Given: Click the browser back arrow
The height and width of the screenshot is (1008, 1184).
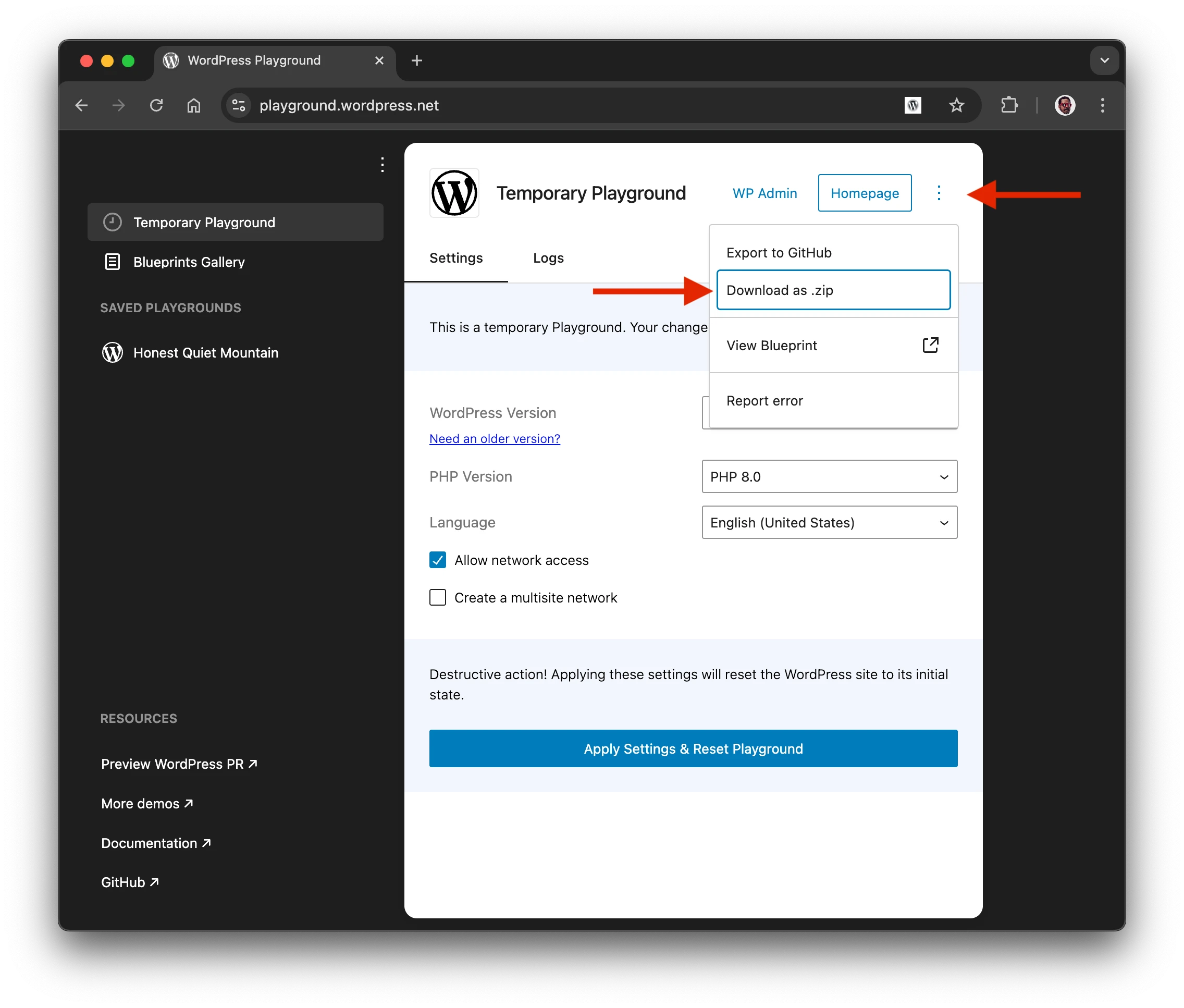Looking at the screenshot, I should click(x=82, y=105).
